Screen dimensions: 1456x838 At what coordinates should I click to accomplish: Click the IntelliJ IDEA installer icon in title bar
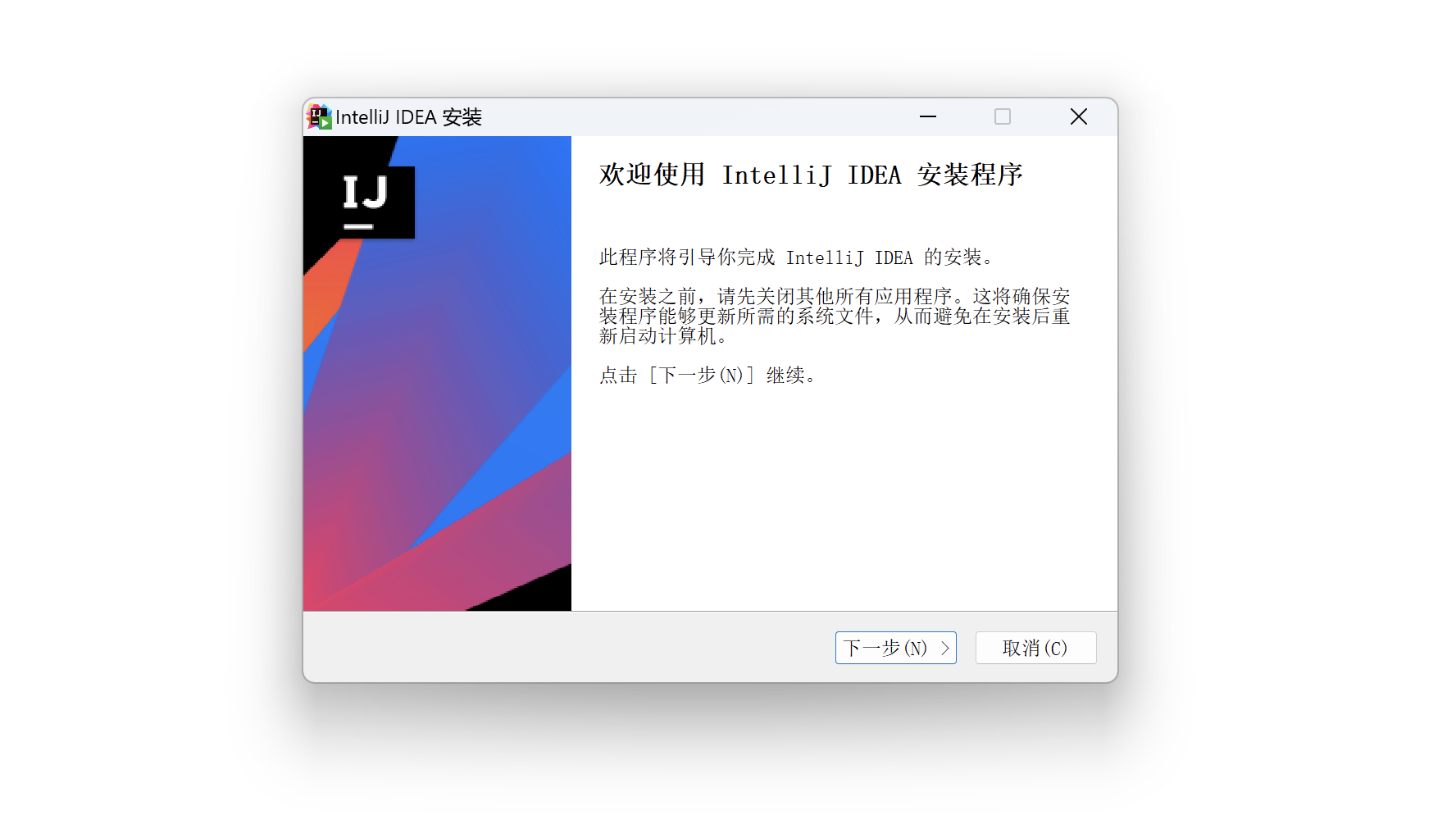[x=319, y=117]
